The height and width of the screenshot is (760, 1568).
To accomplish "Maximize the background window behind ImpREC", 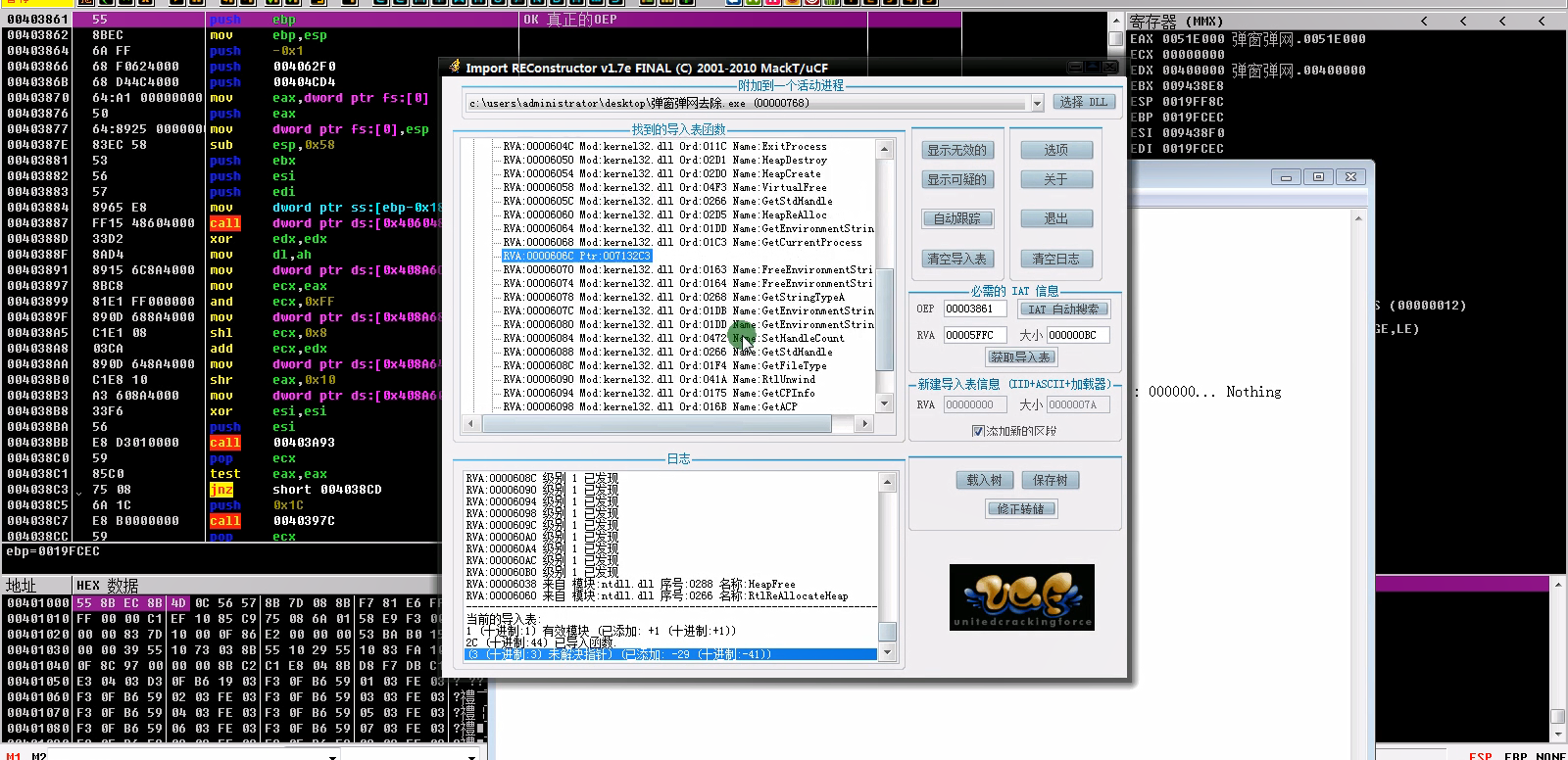I will (x=1318, y=177).
